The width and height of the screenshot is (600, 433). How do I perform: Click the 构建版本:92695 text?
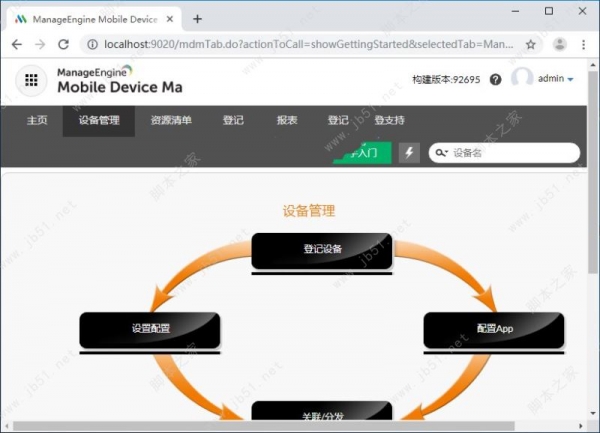(x=446, y=80)
